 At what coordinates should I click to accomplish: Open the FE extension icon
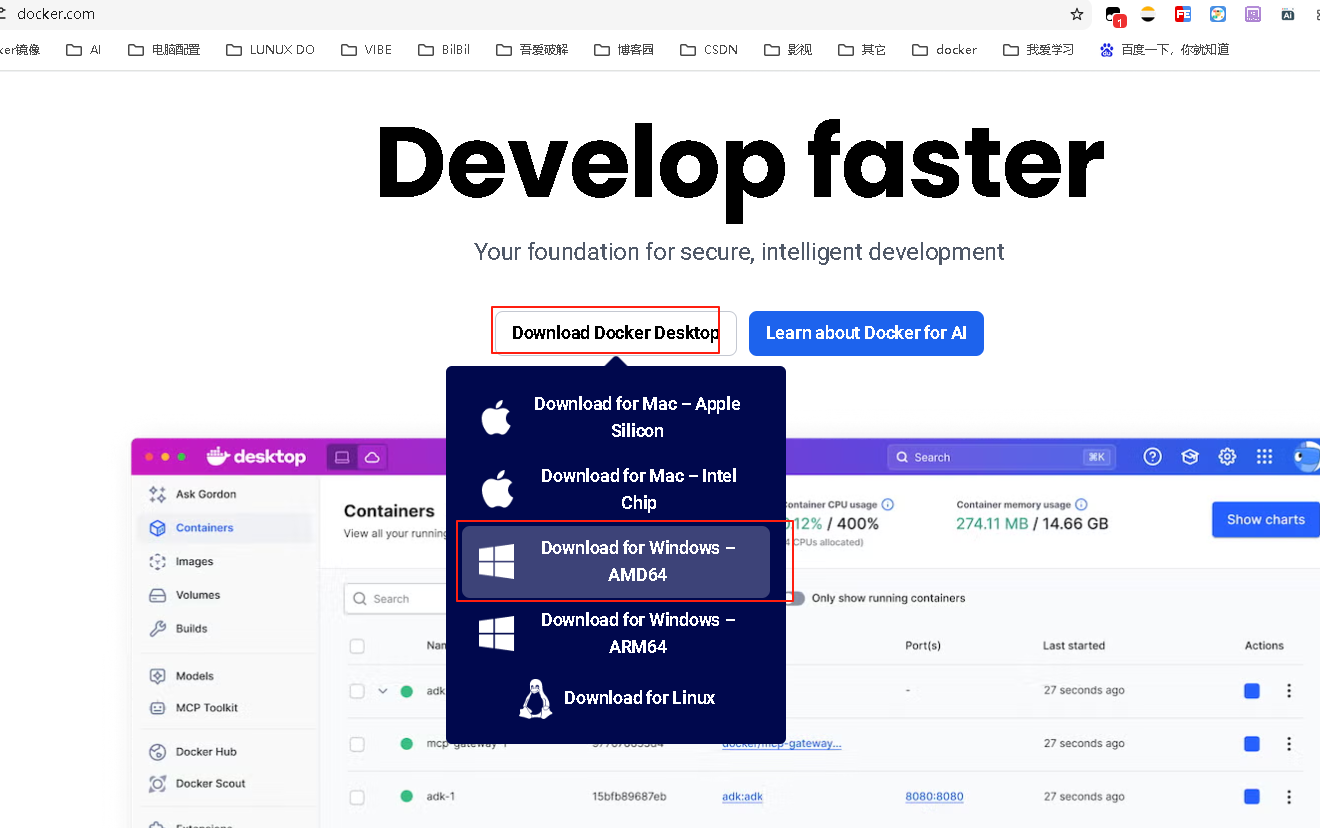(1183, 14)
